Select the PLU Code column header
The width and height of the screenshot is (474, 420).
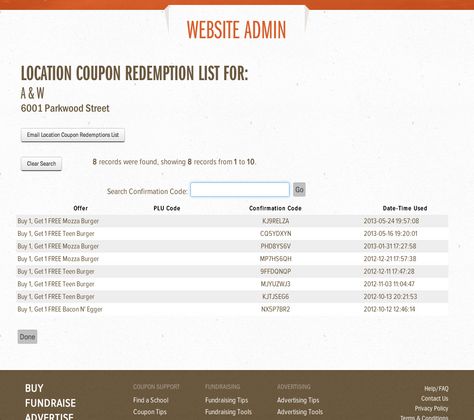point(167,208)
